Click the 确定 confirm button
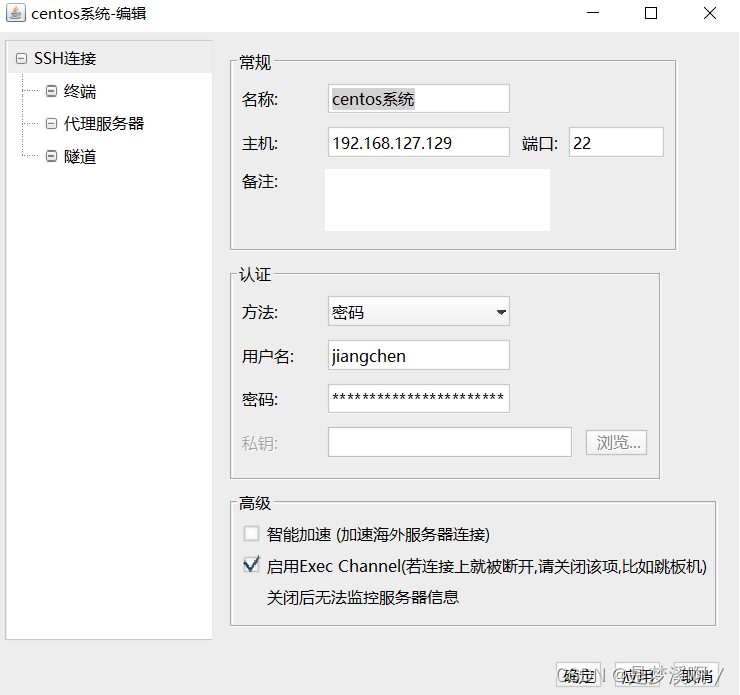Image resolution: width=740 pixels, height=695 pixels. (579, 675)
